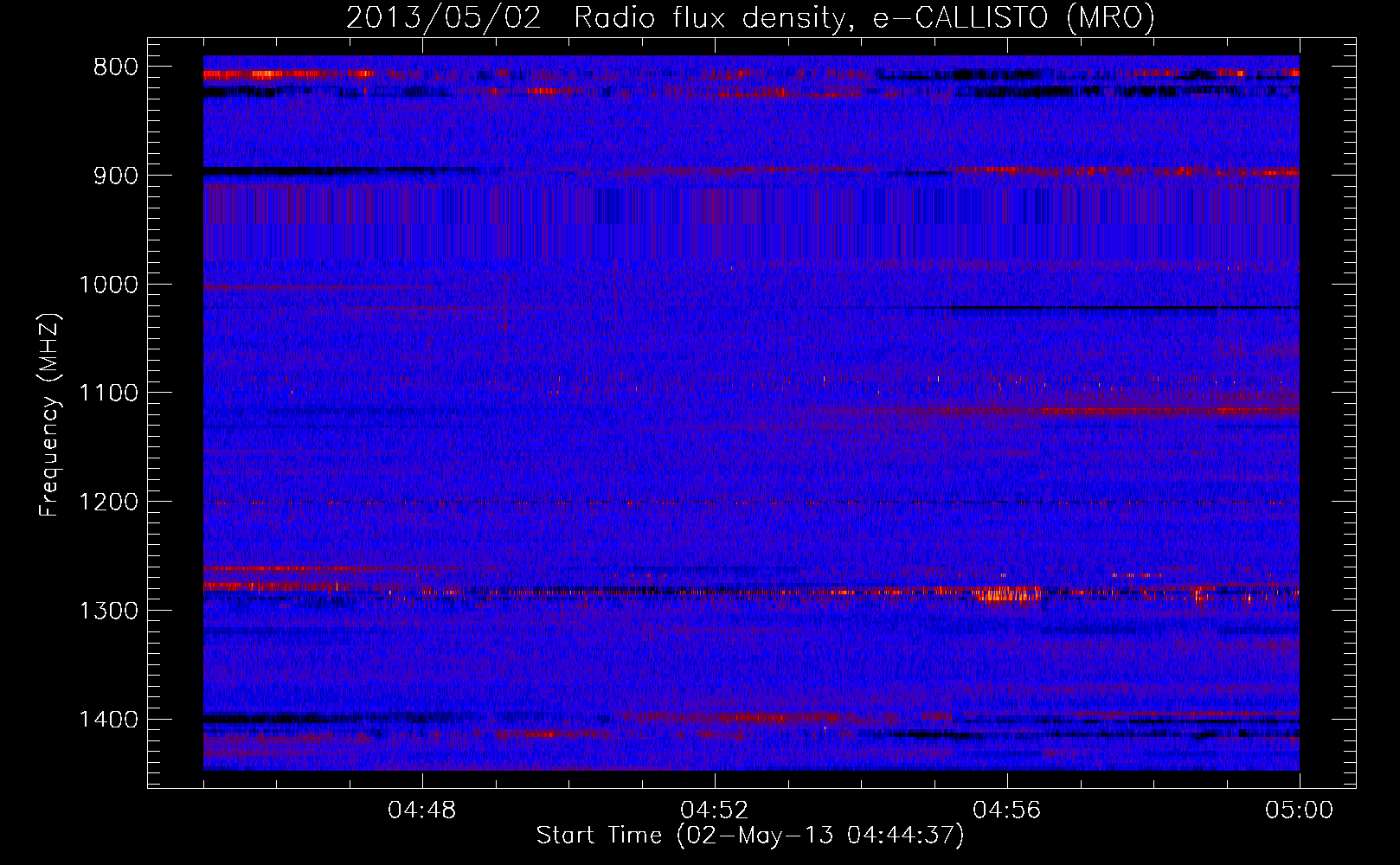Click the 1400 frequency tick label
Image resolution: width=1400 pixels, height=865 pixels.
[x=108, y=720]
